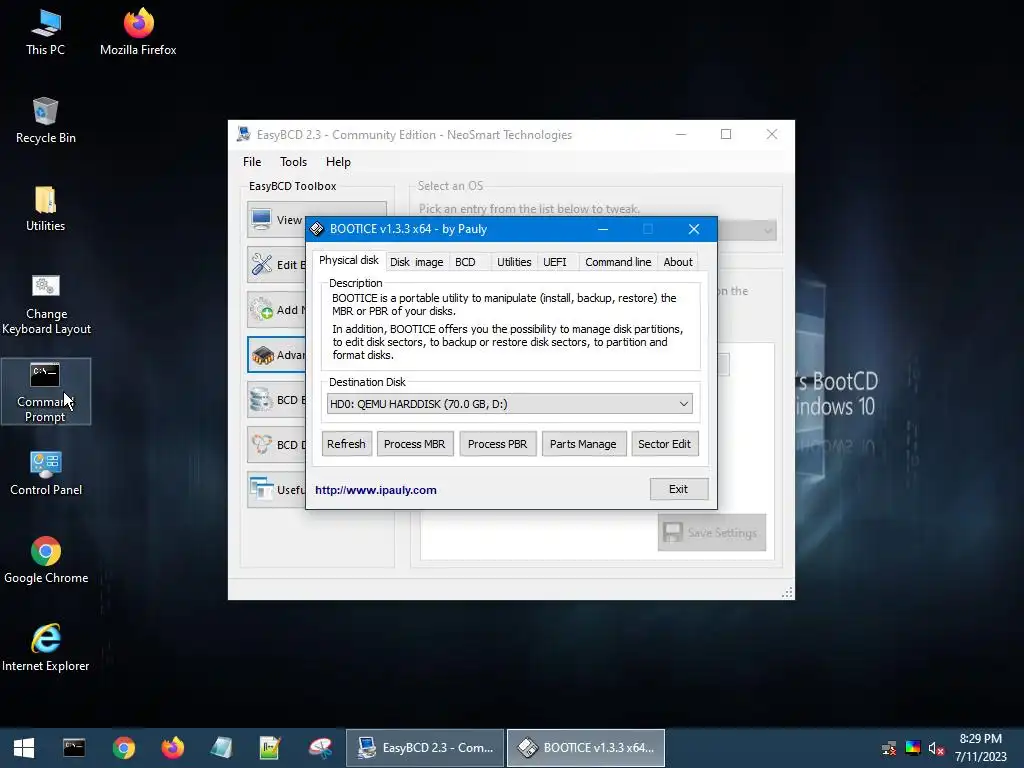
Task: Open the http://www.ipauly.com link
Action: pos(376,490)
